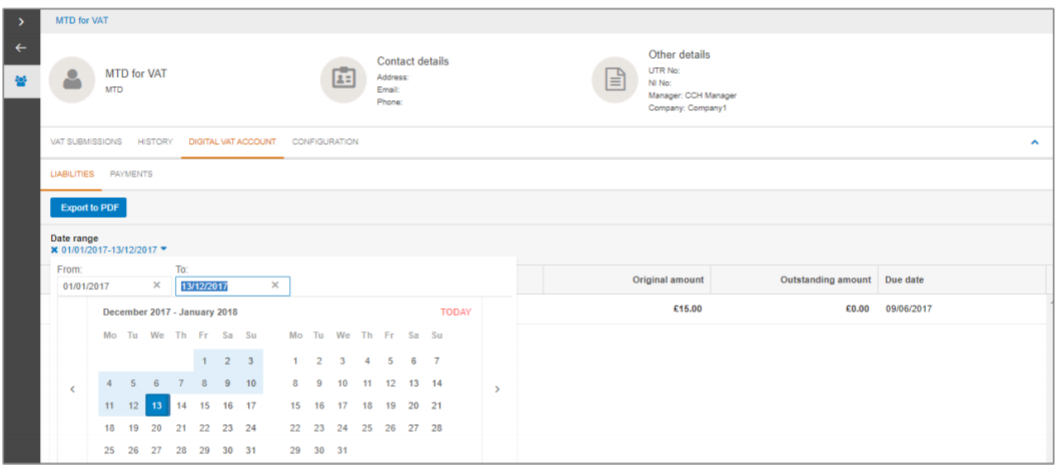Pick December 31 in the calendar
This screenshot has width=1062, height=465.
click(251, 450)
